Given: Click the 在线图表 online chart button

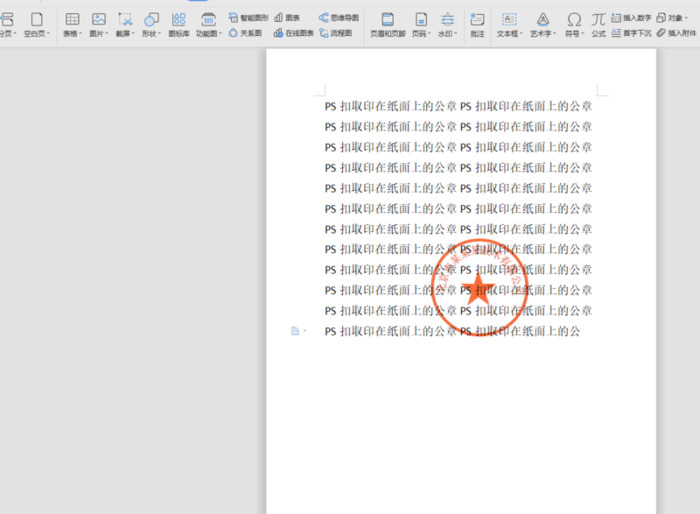Looking at the screenshot, I should click(x=294, y=33).
